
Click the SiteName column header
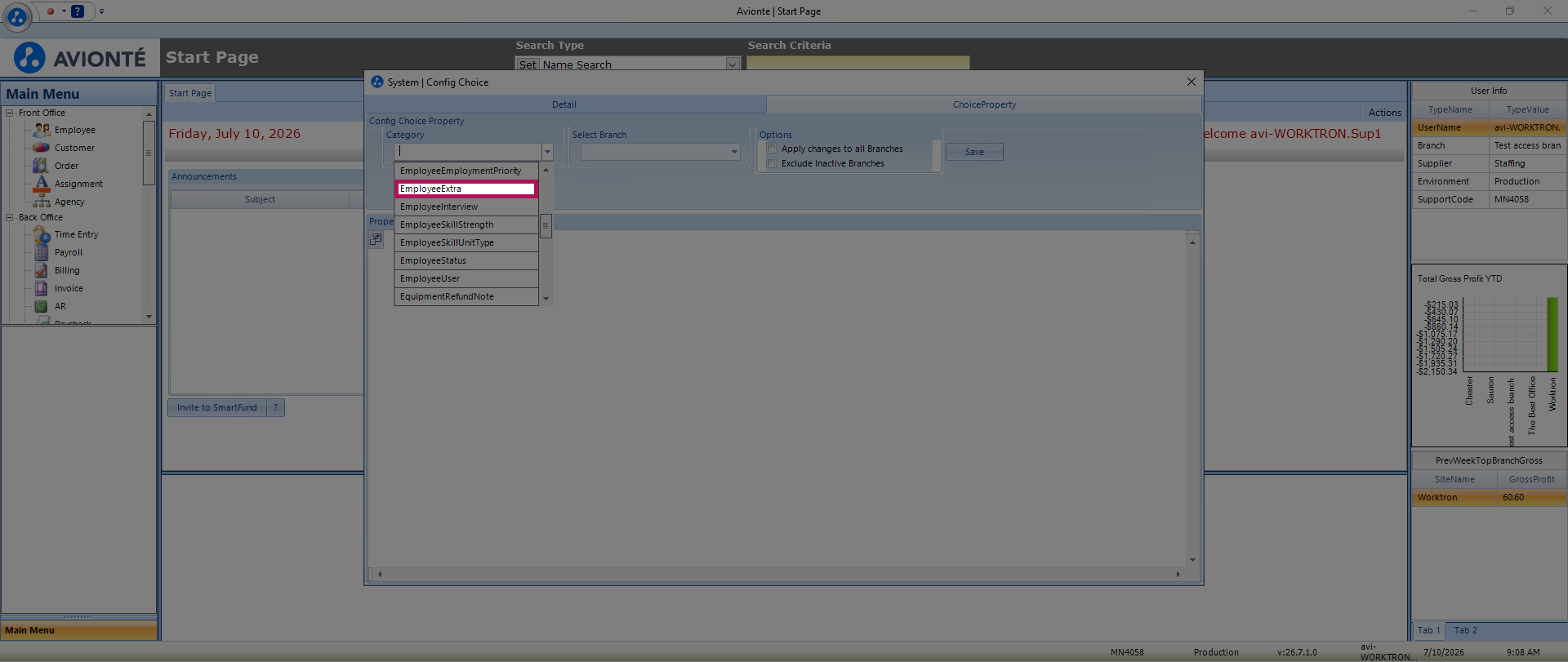coord(1454,479)
